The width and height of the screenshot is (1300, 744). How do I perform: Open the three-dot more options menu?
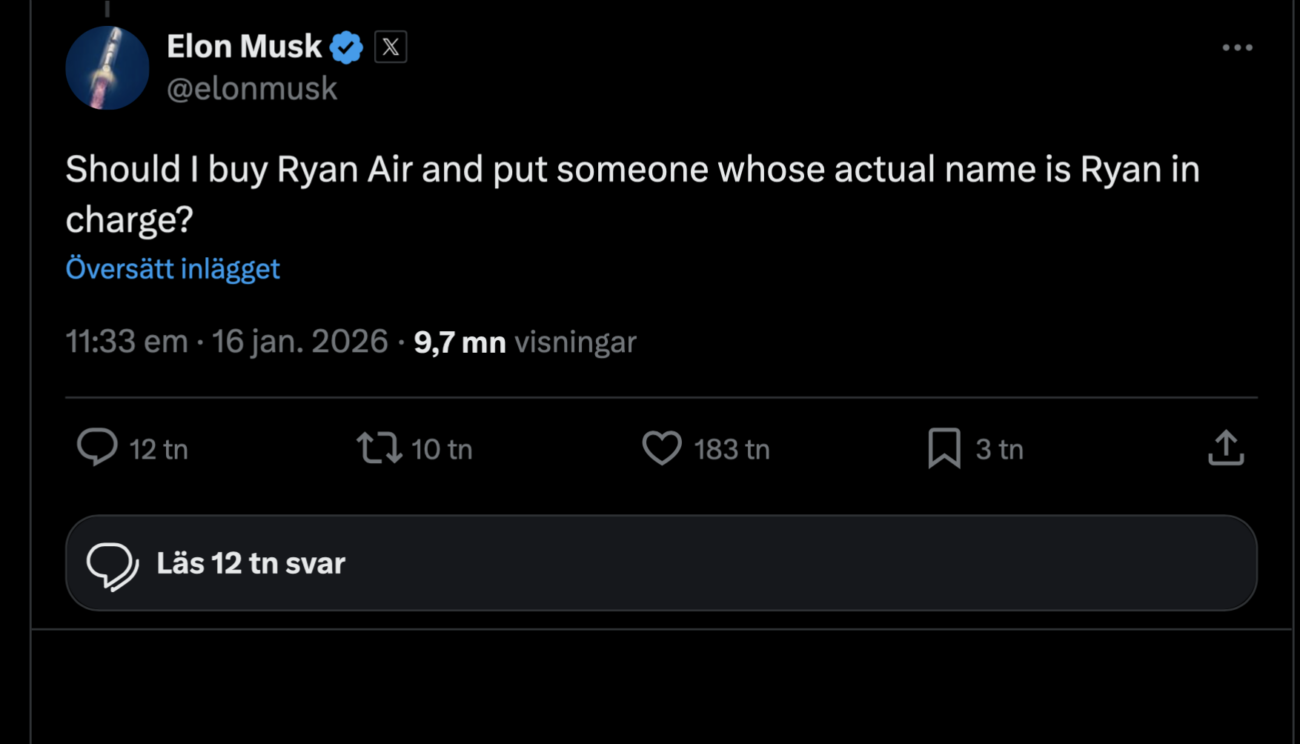pyautogui.click(x=1237, y=47)
